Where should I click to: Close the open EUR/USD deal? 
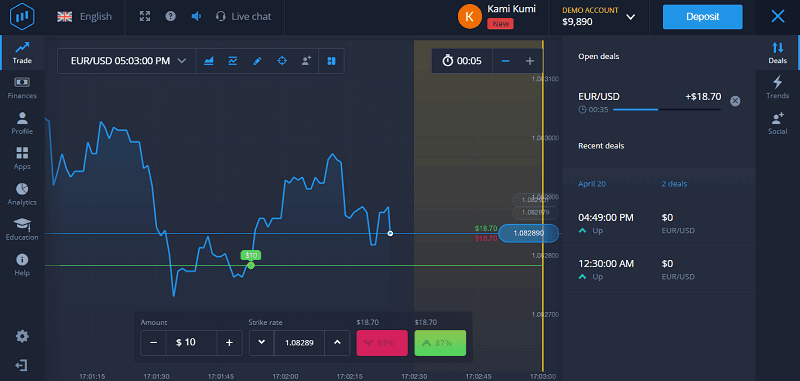tap(735, 101)
